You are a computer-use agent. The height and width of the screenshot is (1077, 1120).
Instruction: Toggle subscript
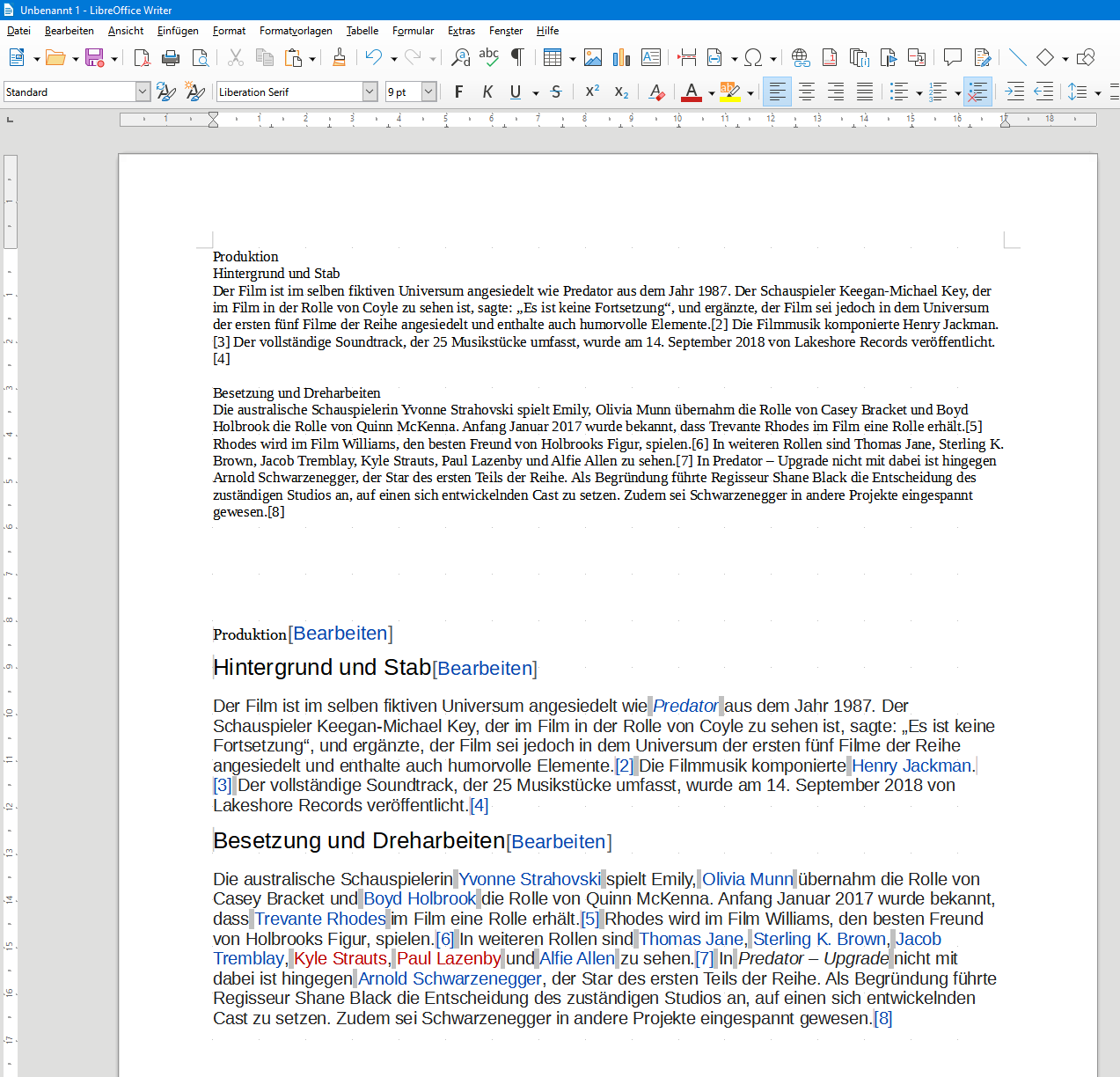[621, 92]
